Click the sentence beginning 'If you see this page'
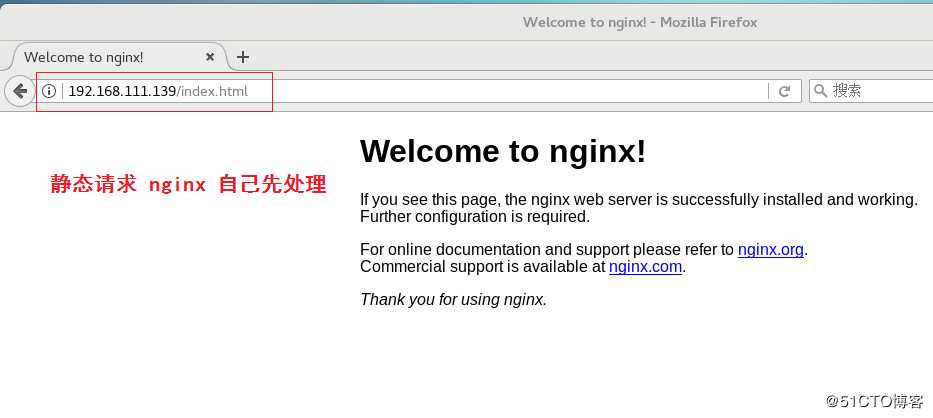 coord(639,199)
